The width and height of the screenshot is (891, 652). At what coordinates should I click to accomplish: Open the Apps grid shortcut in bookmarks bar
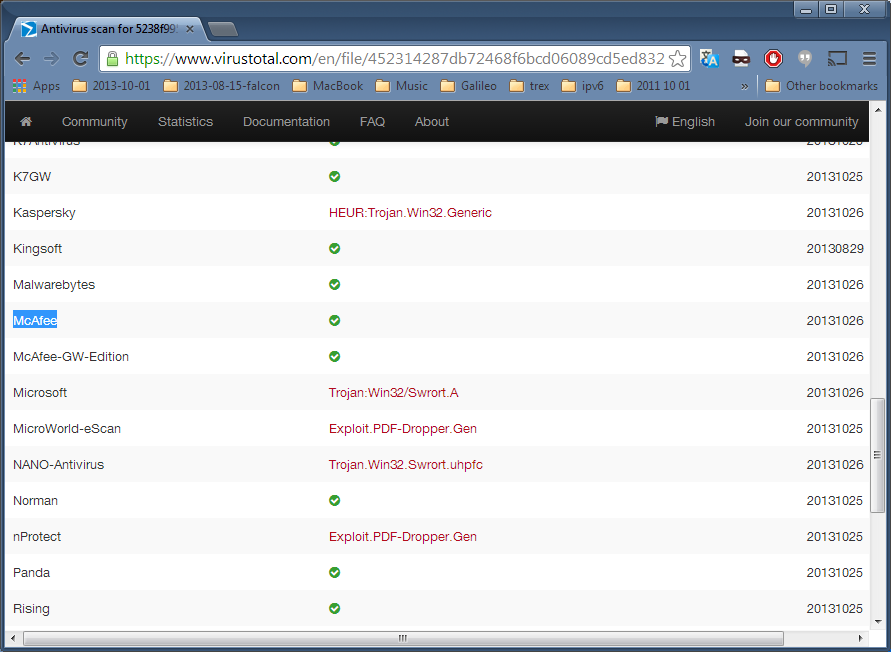click(36, 86)
